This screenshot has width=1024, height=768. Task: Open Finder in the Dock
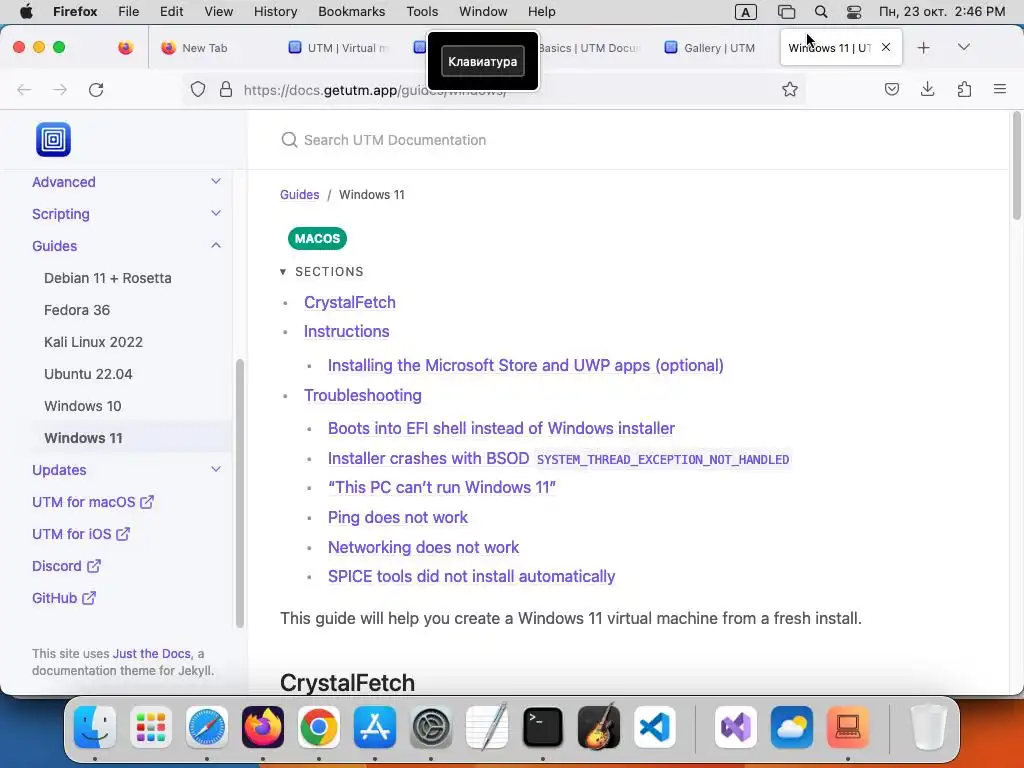(x=95, y=727)
